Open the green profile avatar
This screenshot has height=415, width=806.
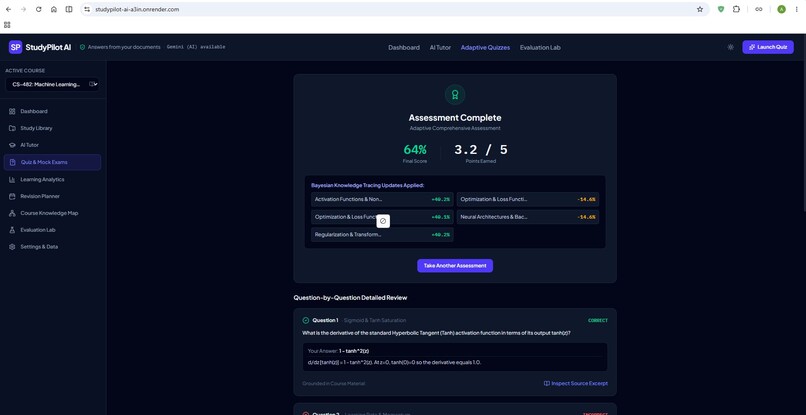[x=781, y=9]
